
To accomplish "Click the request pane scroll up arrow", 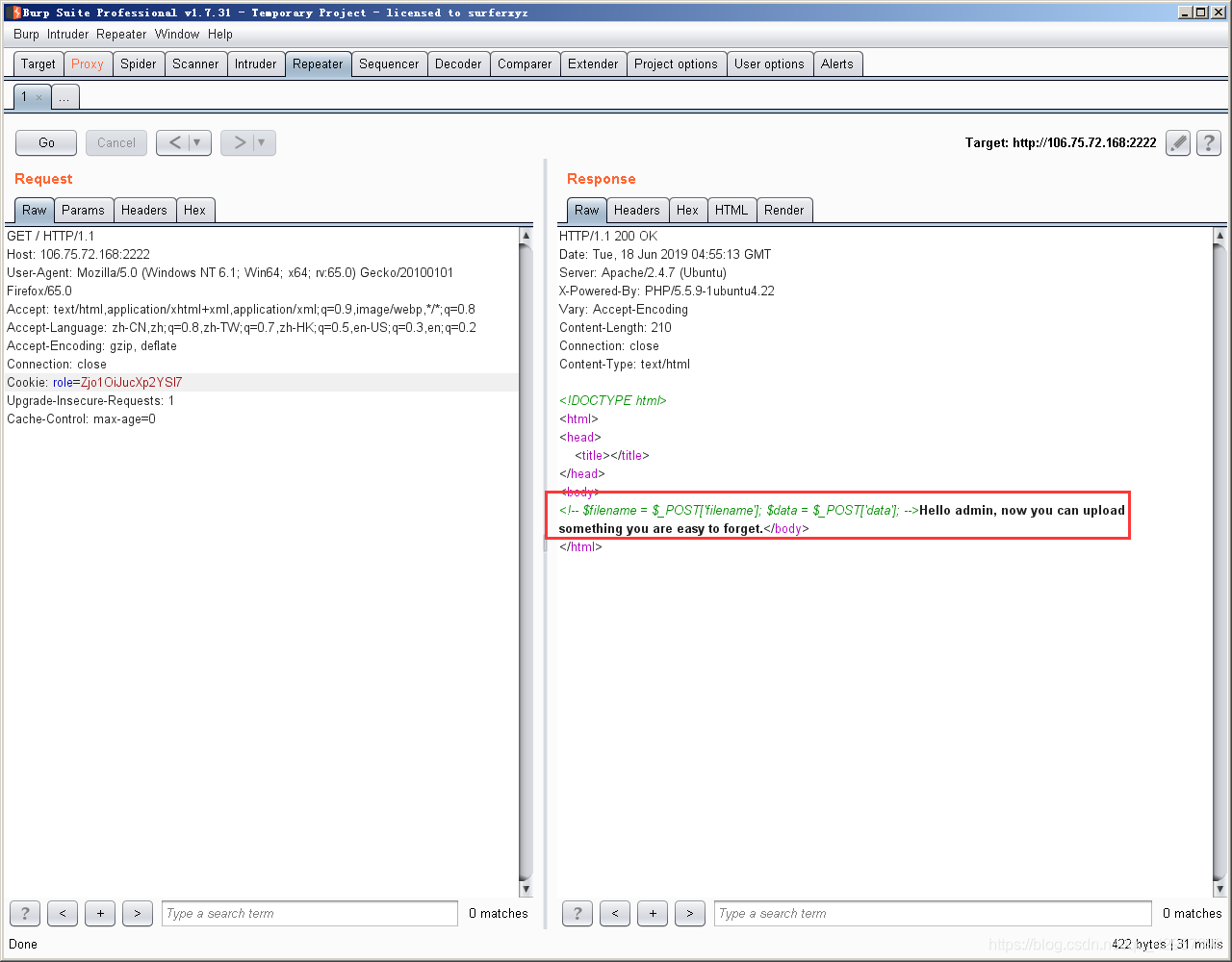I will pos(526,236).
